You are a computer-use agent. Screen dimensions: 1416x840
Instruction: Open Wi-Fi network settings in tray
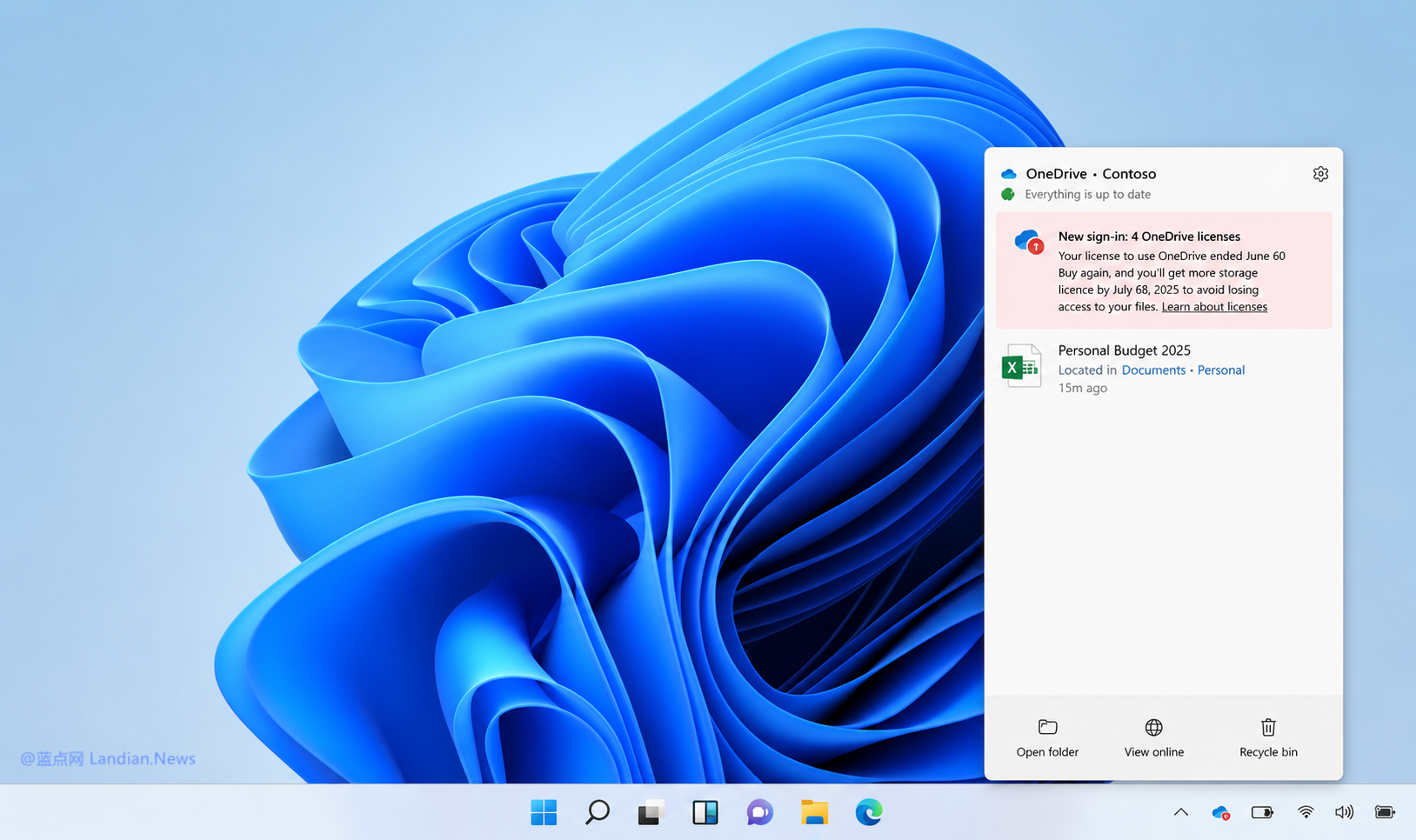(1306, 812)
